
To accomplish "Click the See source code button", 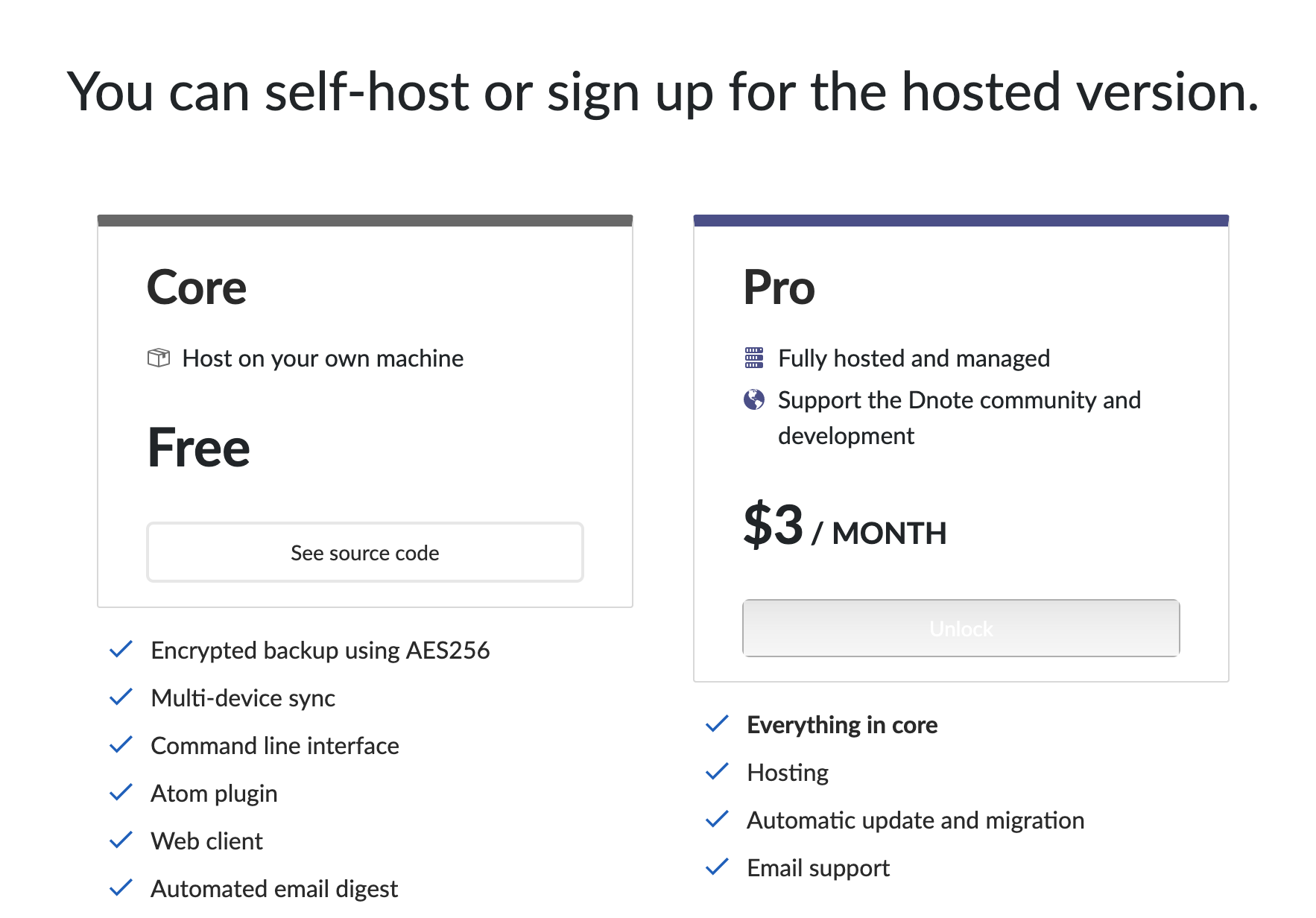I will [364, 552].
